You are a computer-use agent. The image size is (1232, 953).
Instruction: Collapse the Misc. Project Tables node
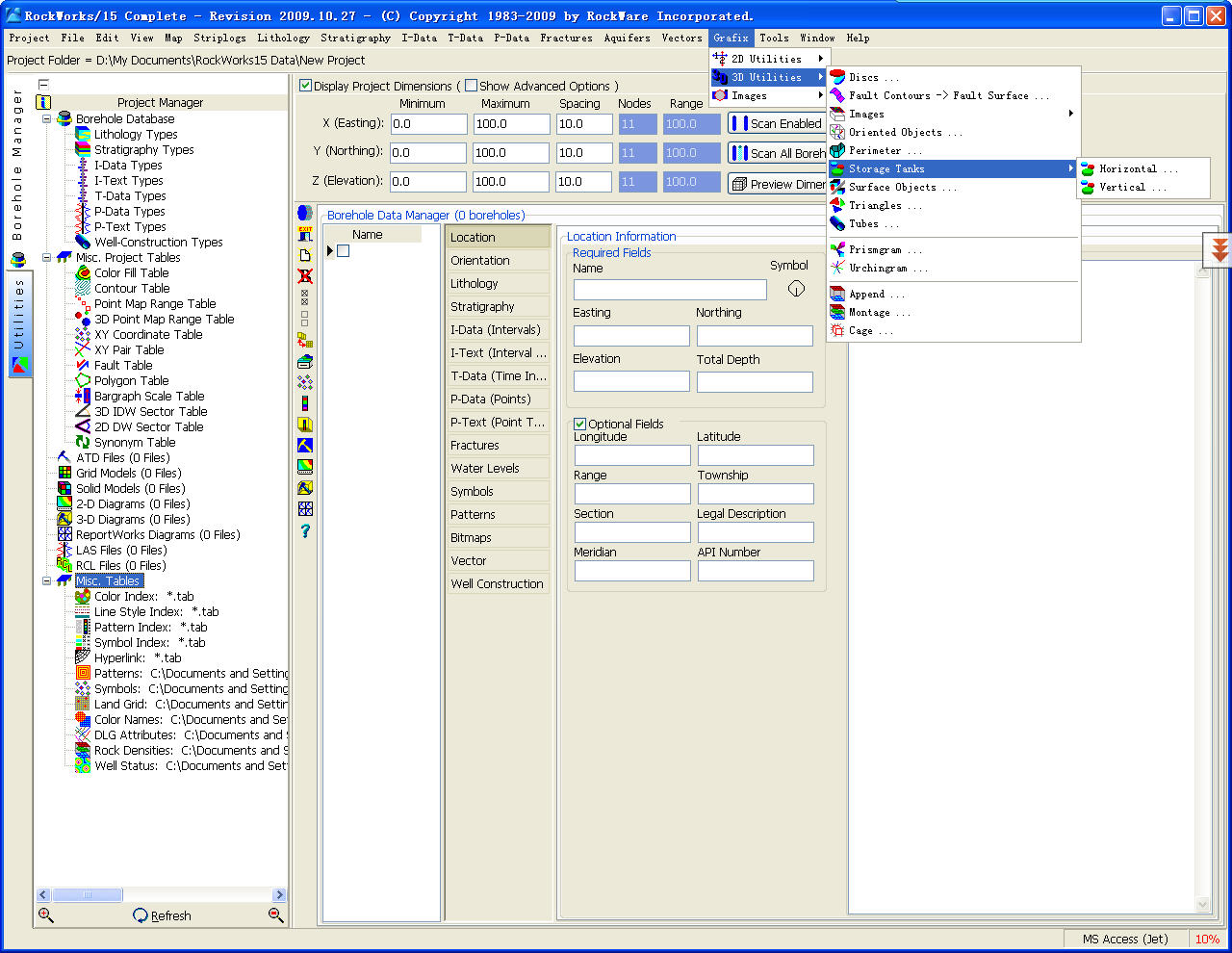pos(46,258)
